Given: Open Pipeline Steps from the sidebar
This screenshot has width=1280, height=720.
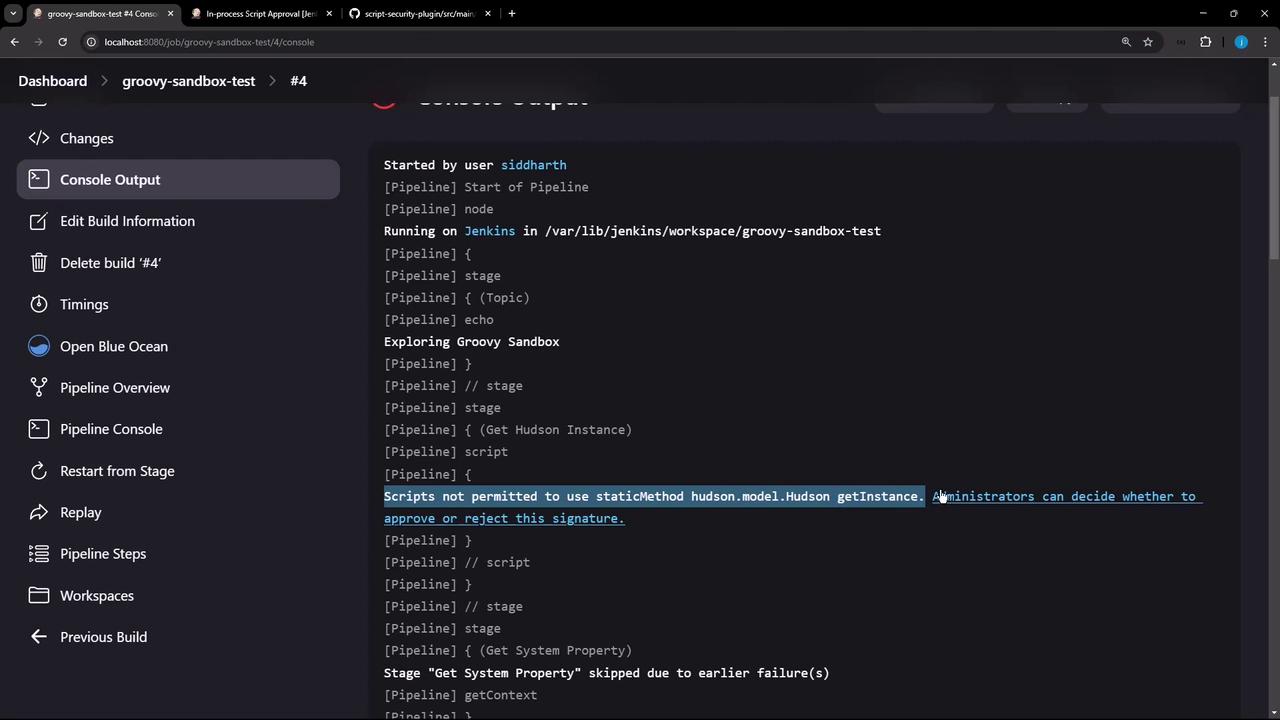Looking at the screenshot, I should click(102, 554).
